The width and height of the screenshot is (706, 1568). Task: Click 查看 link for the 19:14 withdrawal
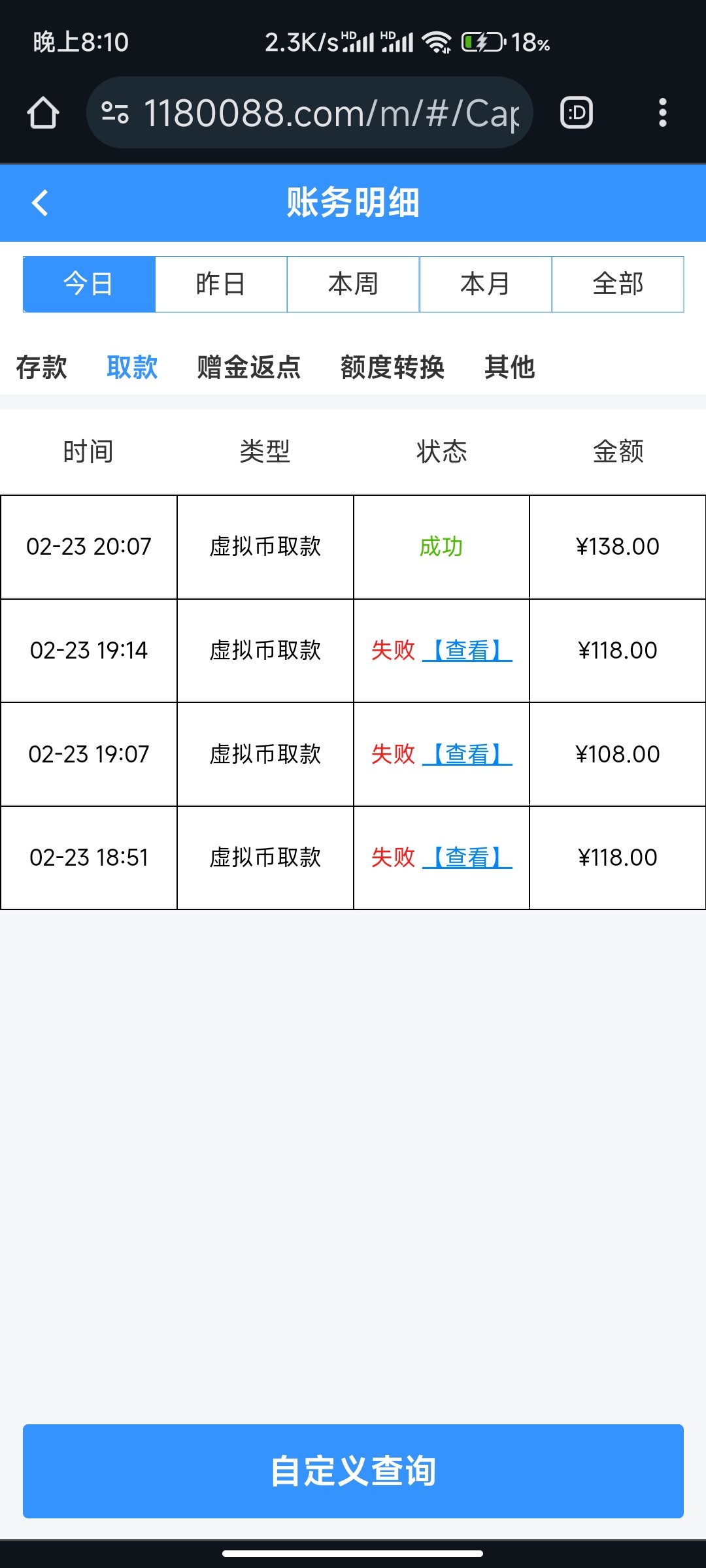coord(467,650)
